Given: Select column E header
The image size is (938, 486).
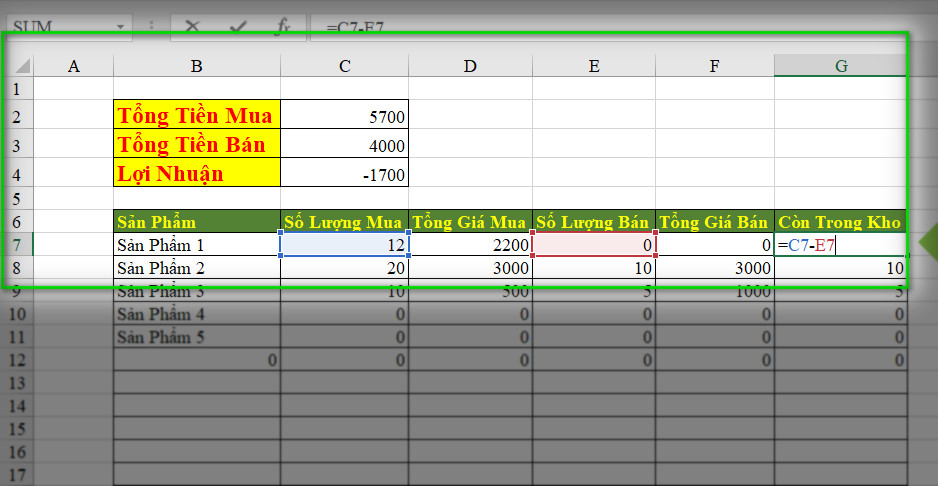Looking at the screenshot, I should (594, 66).
